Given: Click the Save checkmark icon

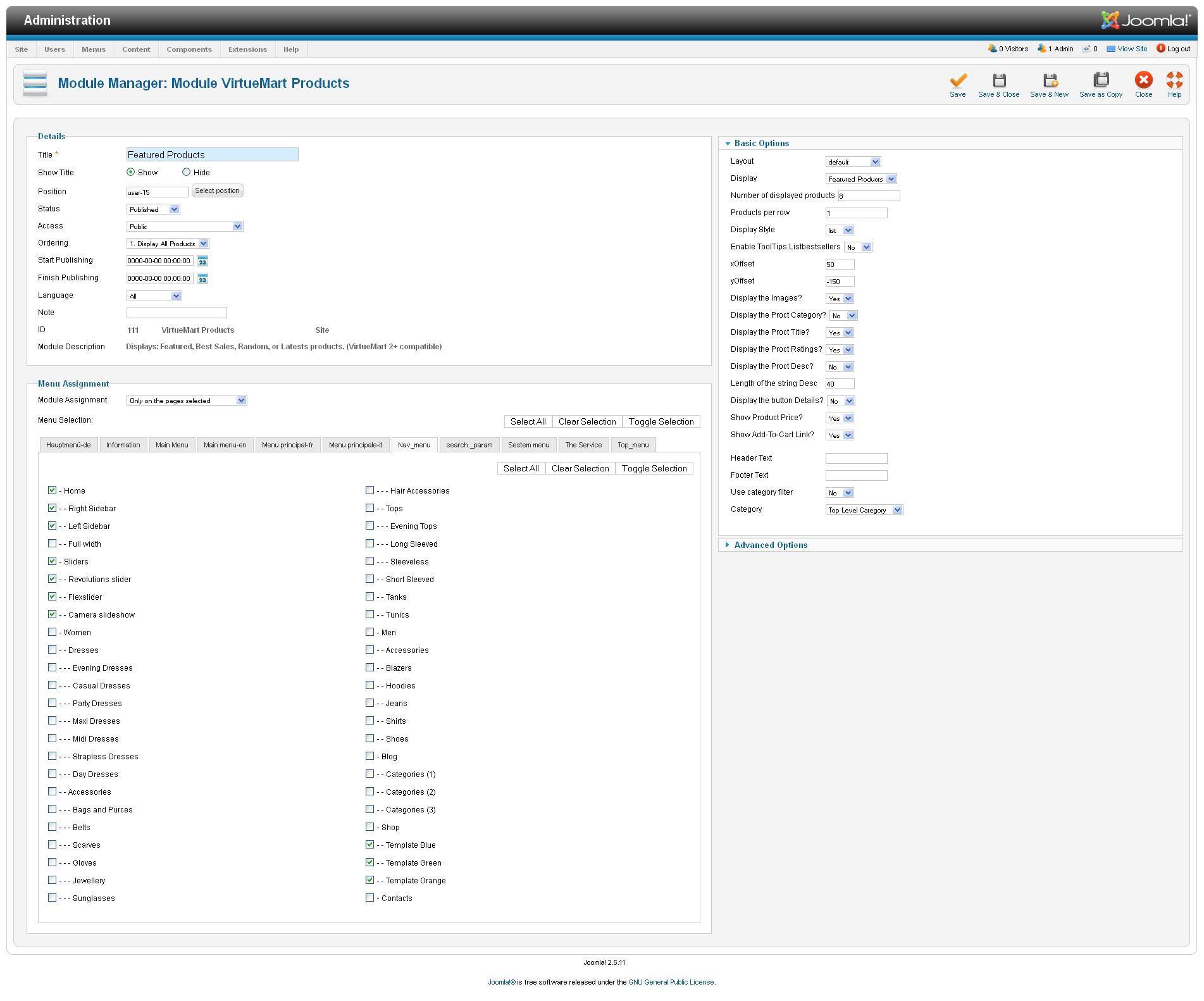Looking at the screenshot, I should tap(957, 80).
